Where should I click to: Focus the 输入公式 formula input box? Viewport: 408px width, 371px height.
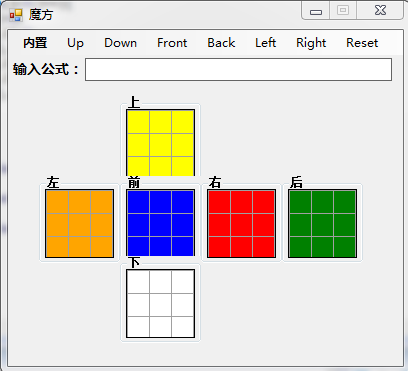pyautogui.click(x=238, y=69)
